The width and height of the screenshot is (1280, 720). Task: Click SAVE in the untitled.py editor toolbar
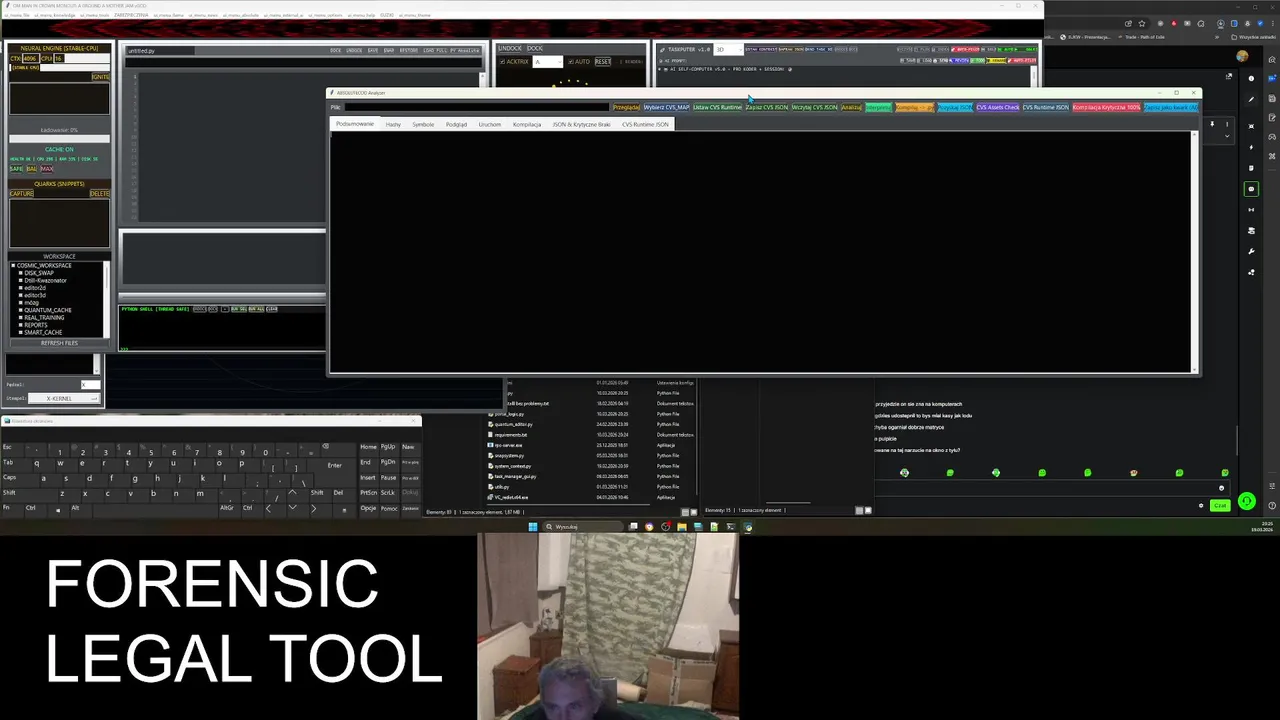point(373,50)
